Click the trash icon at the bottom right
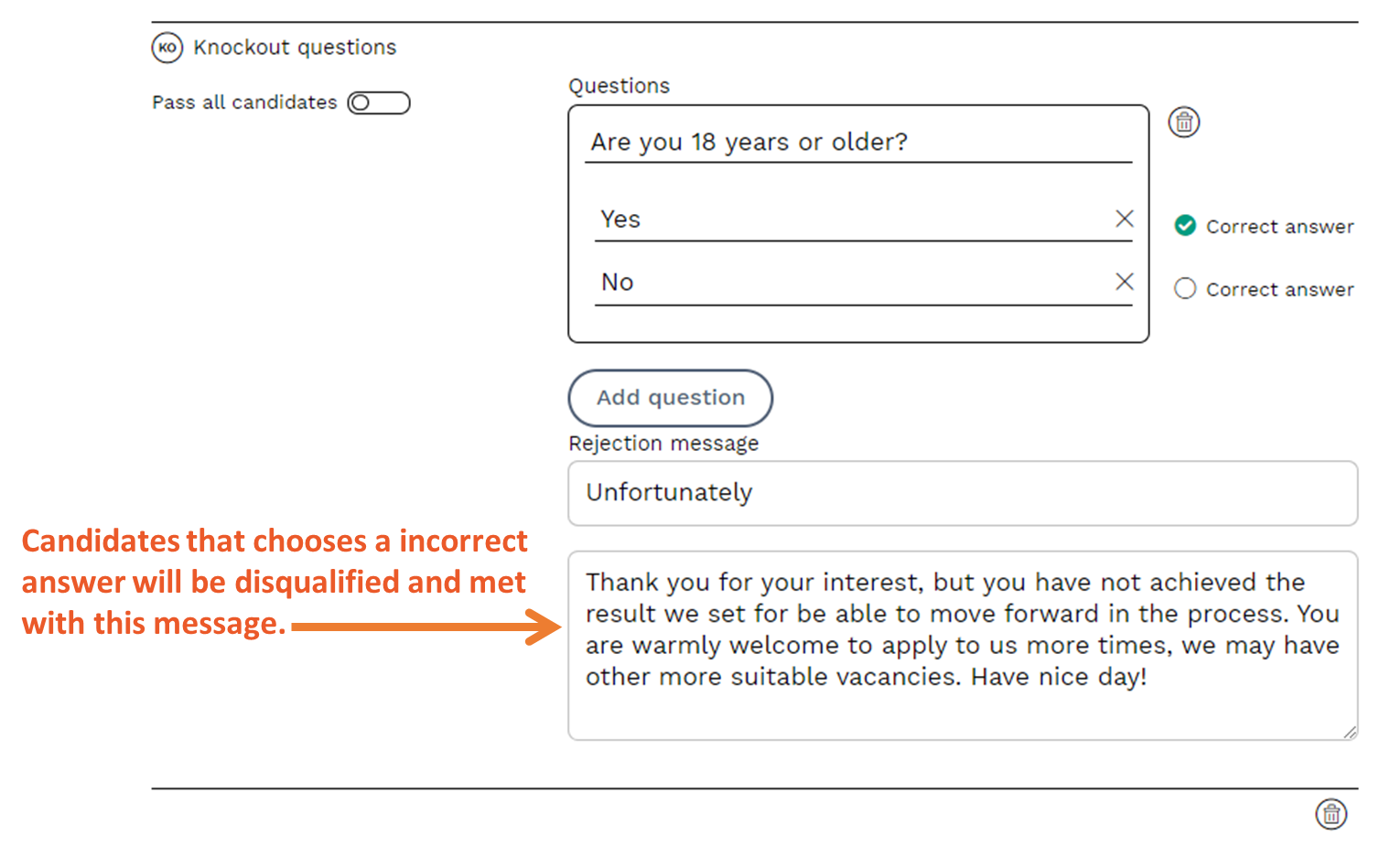 click(x=1331, y=813)
